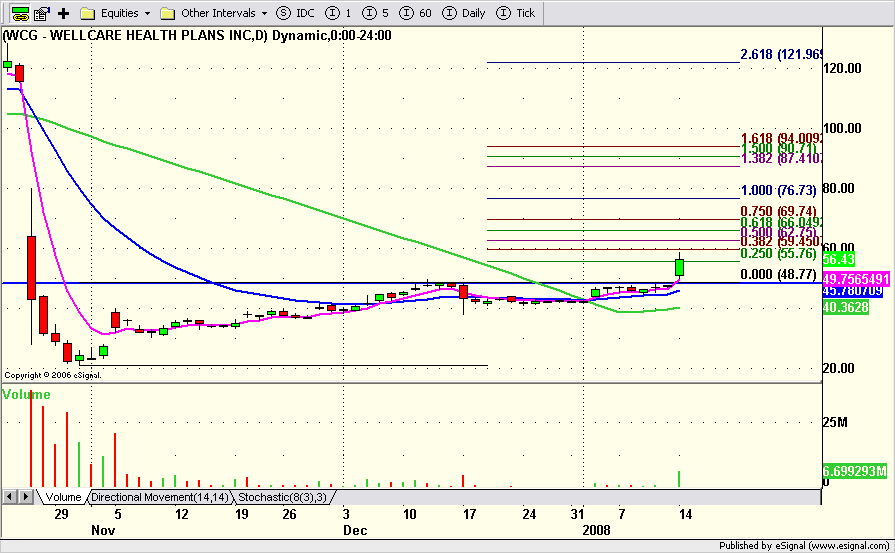Open the Volume study tab
Screen dimensions: 895x553
63,497
